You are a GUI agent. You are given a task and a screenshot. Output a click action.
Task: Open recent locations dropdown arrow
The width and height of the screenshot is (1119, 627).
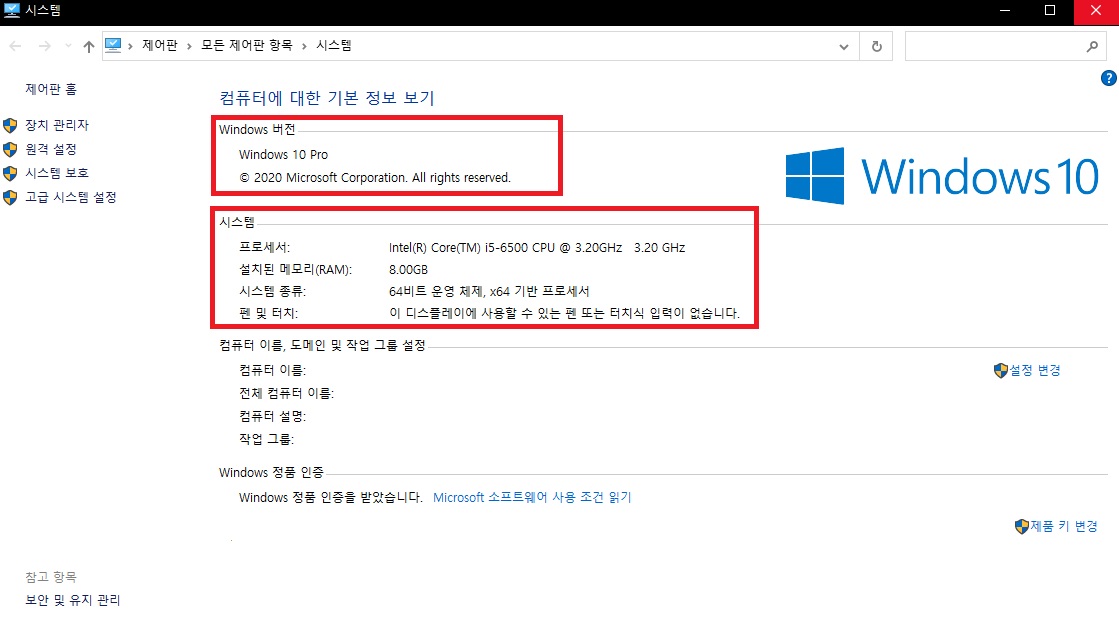point(68,46)
